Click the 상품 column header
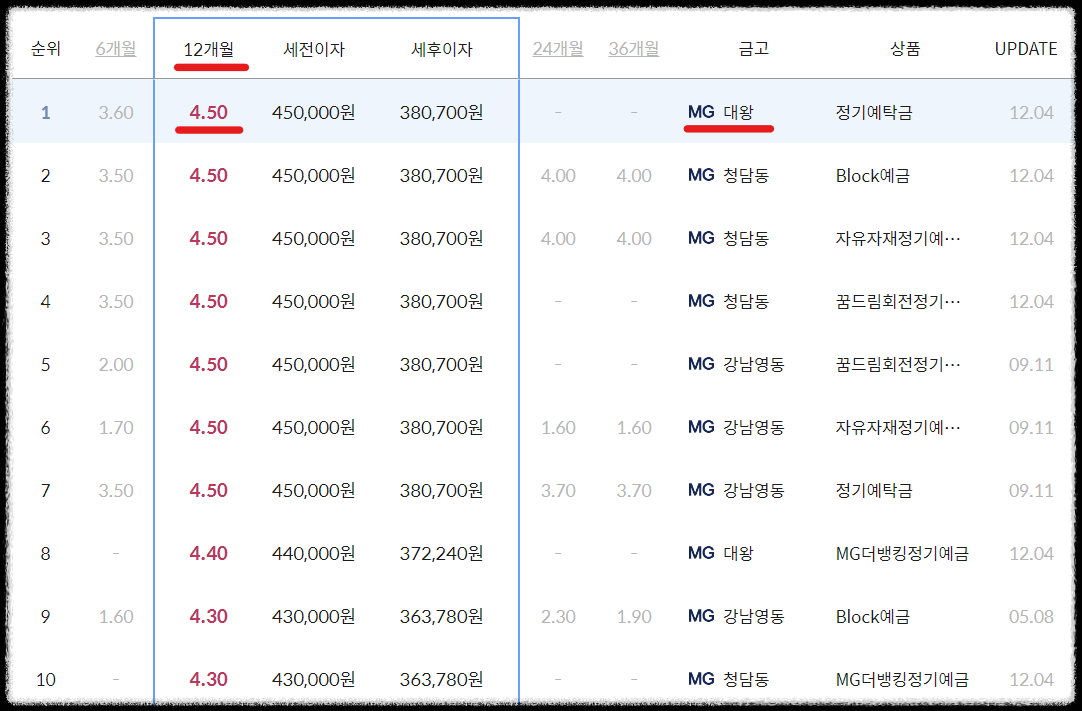The height and width of the screenshot is (711, 1082). [906, 48]
